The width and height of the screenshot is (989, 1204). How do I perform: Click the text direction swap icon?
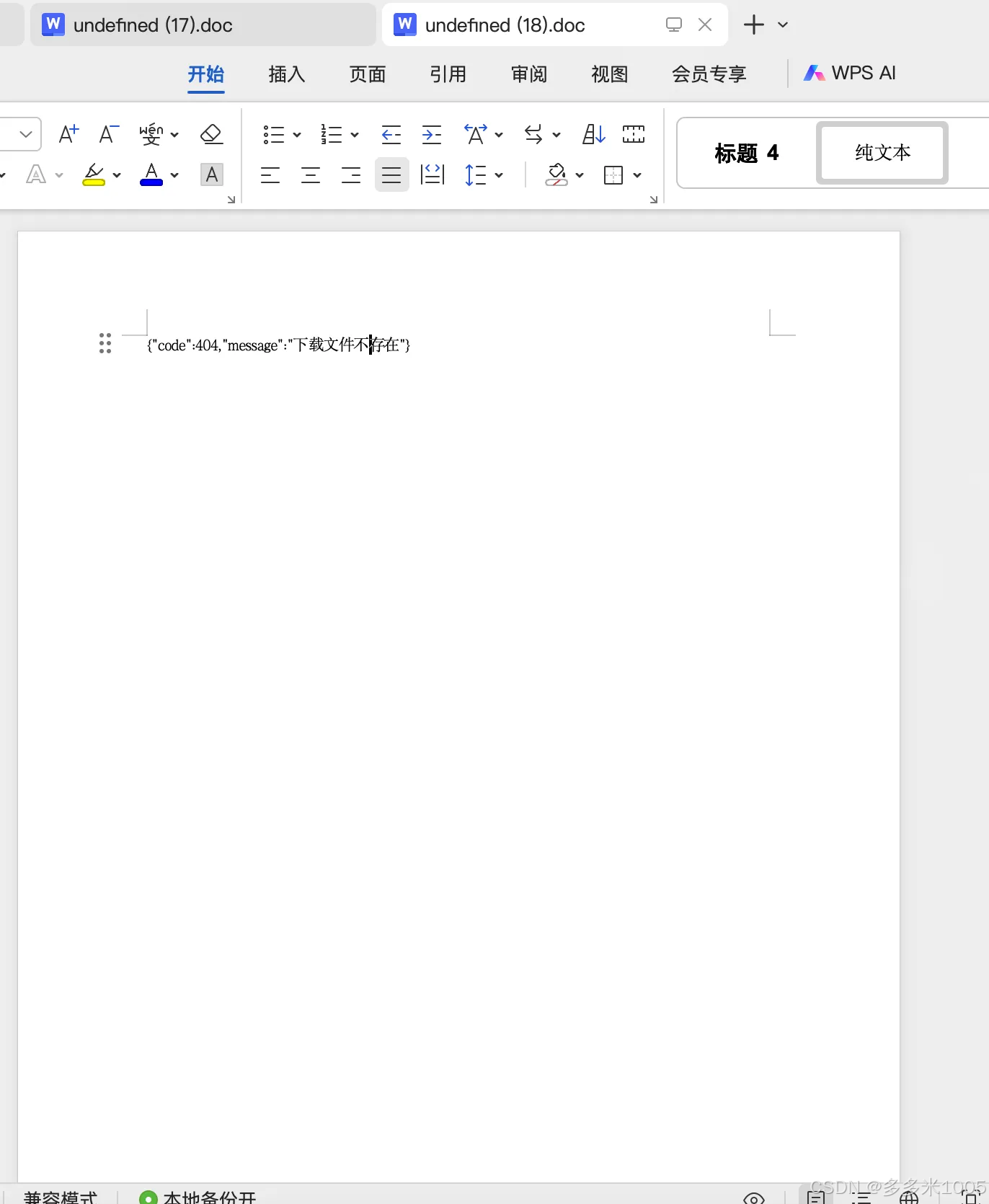click(x=533, y=134)
